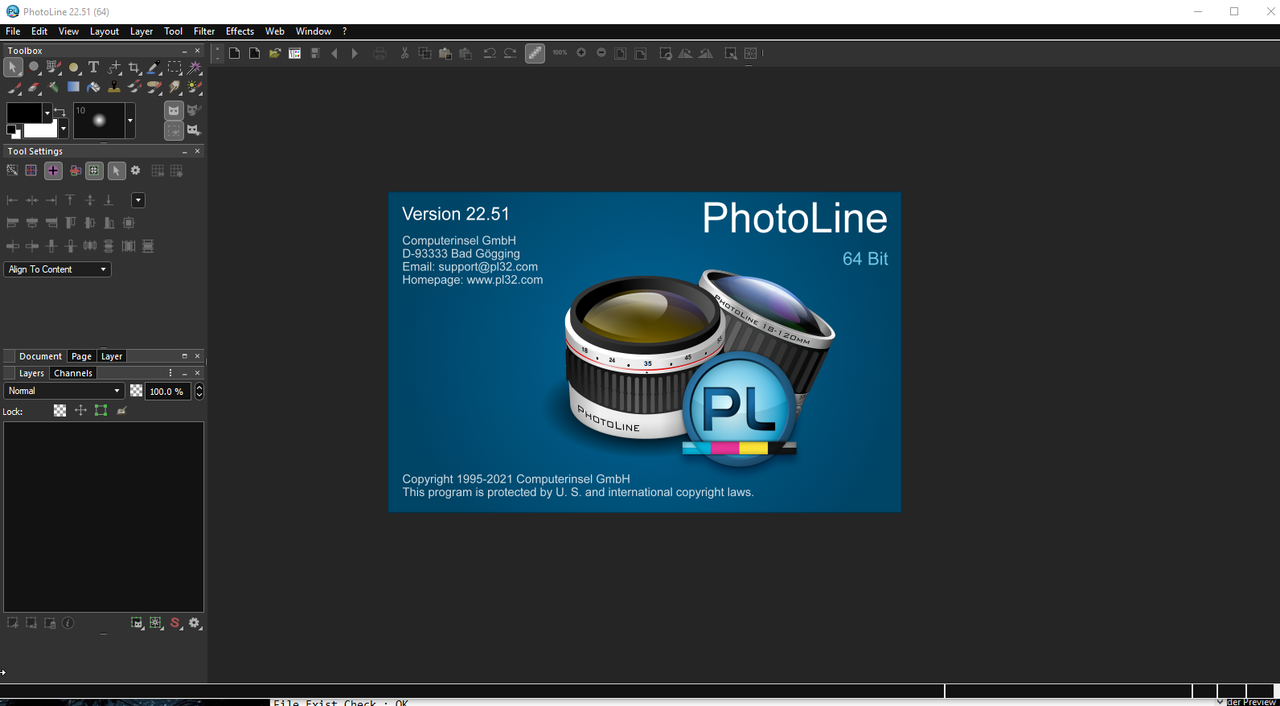This screenshot has width=1280, height=706.
Task: Swap foreground and background colors arrow
Action: (x=60, y=112)
